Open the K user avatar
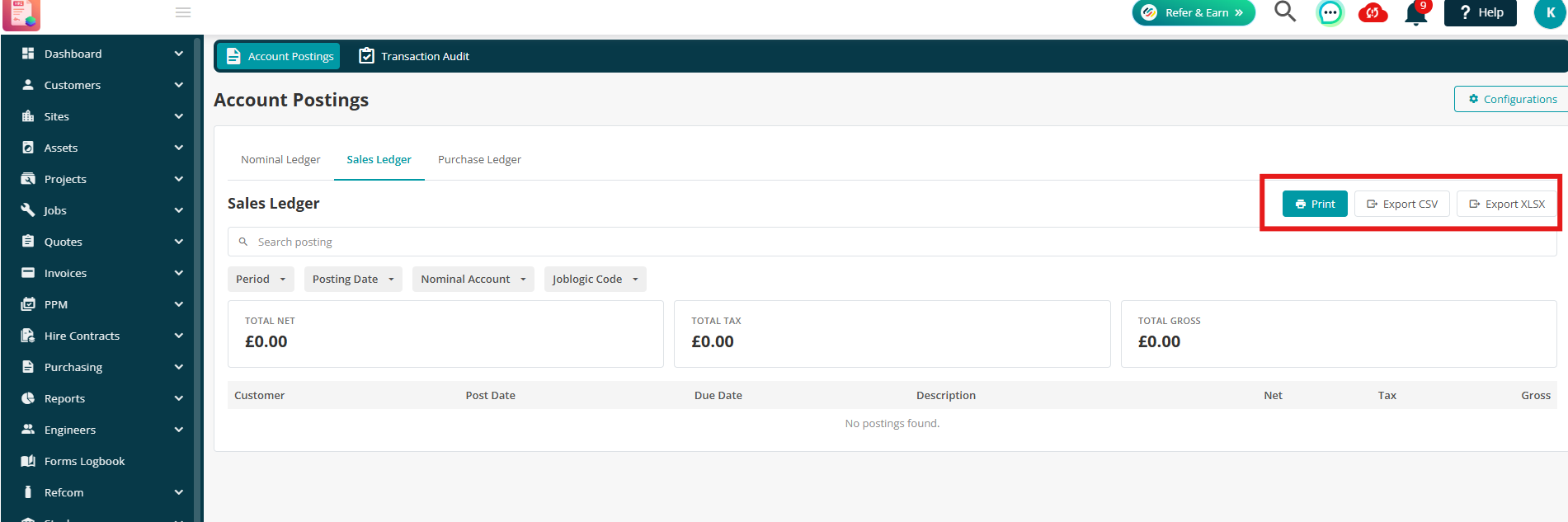 (x=1550, y=13)
